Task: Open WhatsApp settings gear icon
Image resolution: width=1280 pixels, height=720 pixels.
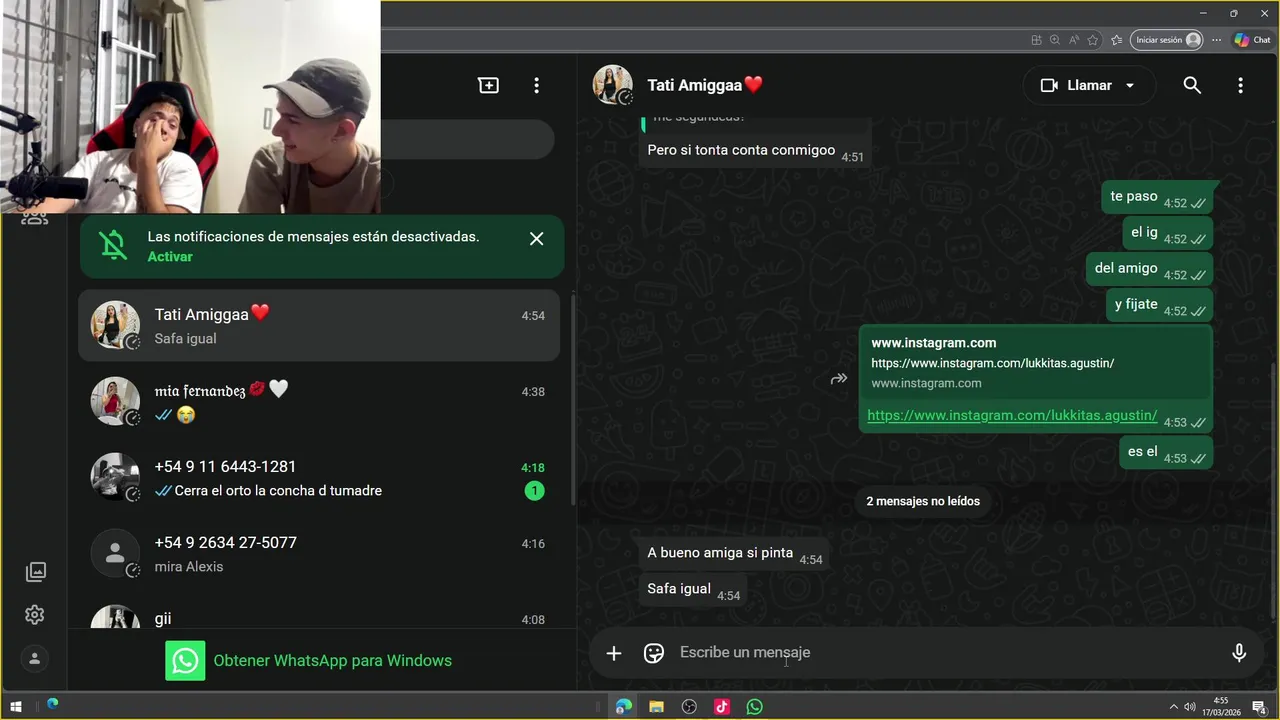Action: [x=35, y=615]
